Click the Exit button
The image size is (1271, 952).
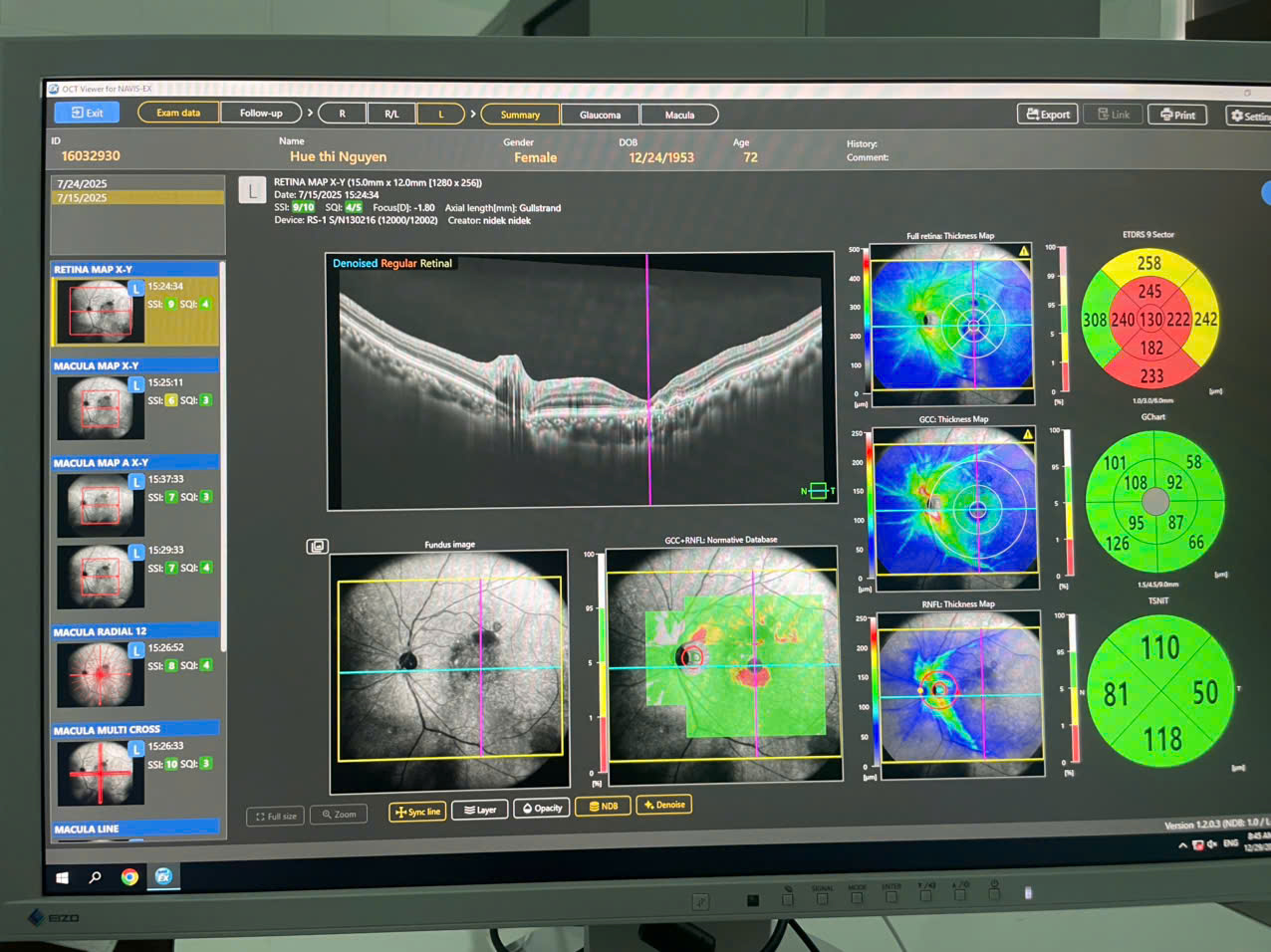(x=88, y=113)
